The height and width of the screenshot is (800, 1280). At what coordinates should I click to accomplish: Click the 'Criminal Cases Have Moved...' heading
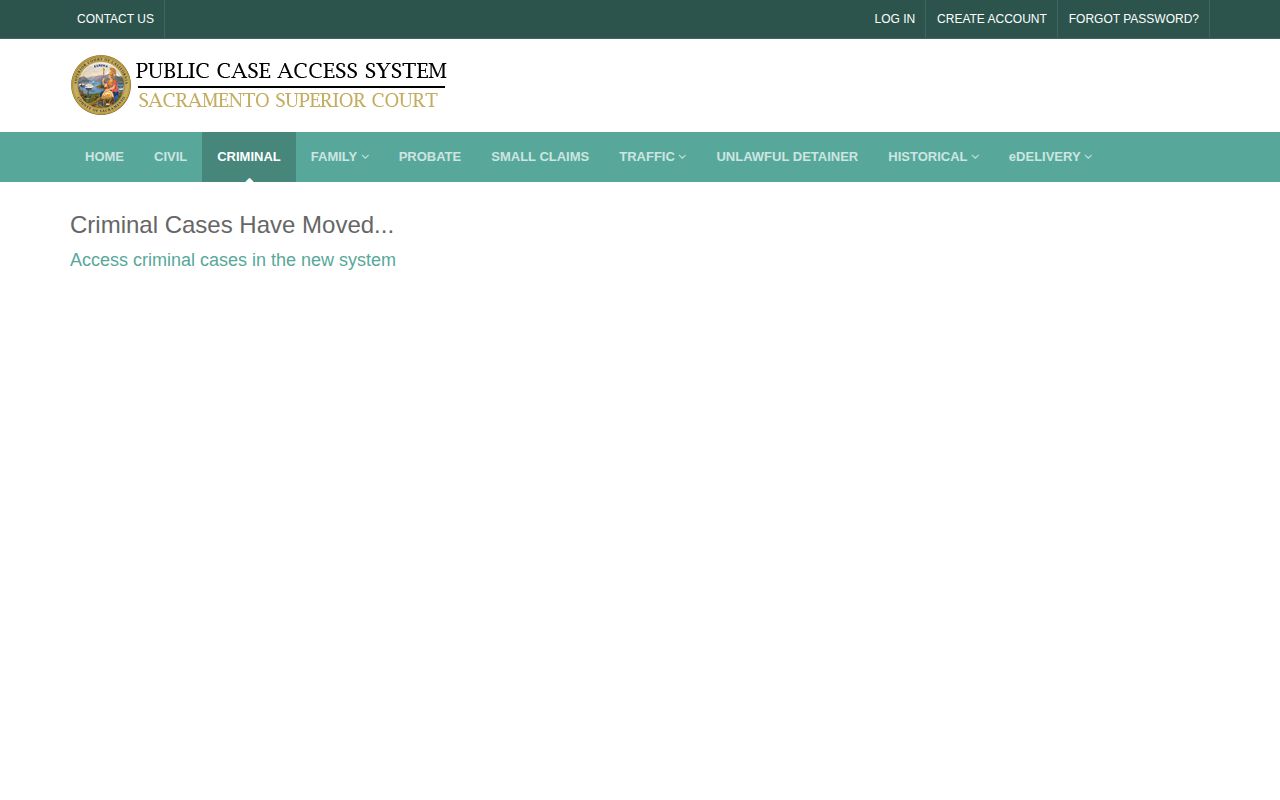pos(232,225)
